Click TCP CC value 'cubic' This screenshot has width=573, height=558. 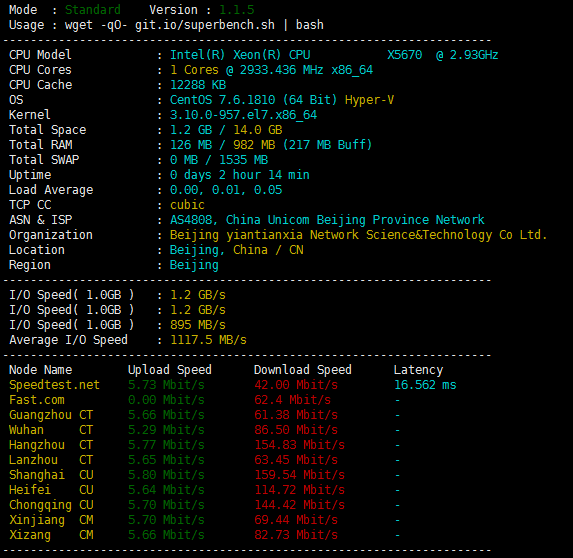(x=187, y=205)
